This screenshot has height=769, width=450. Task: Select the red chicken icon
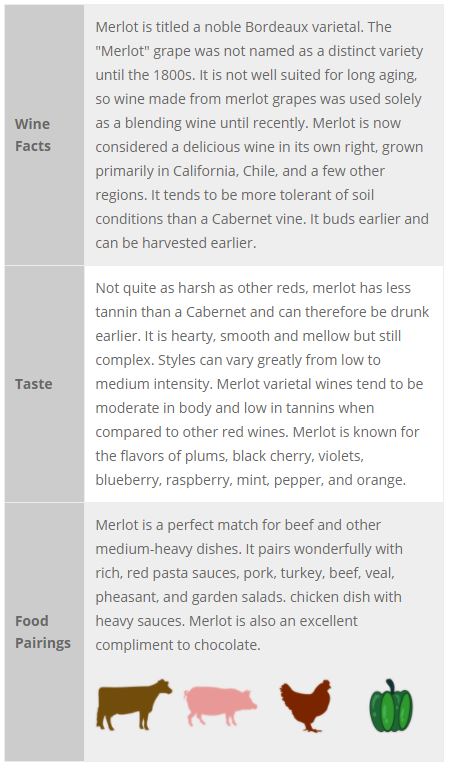click(305, 706)
